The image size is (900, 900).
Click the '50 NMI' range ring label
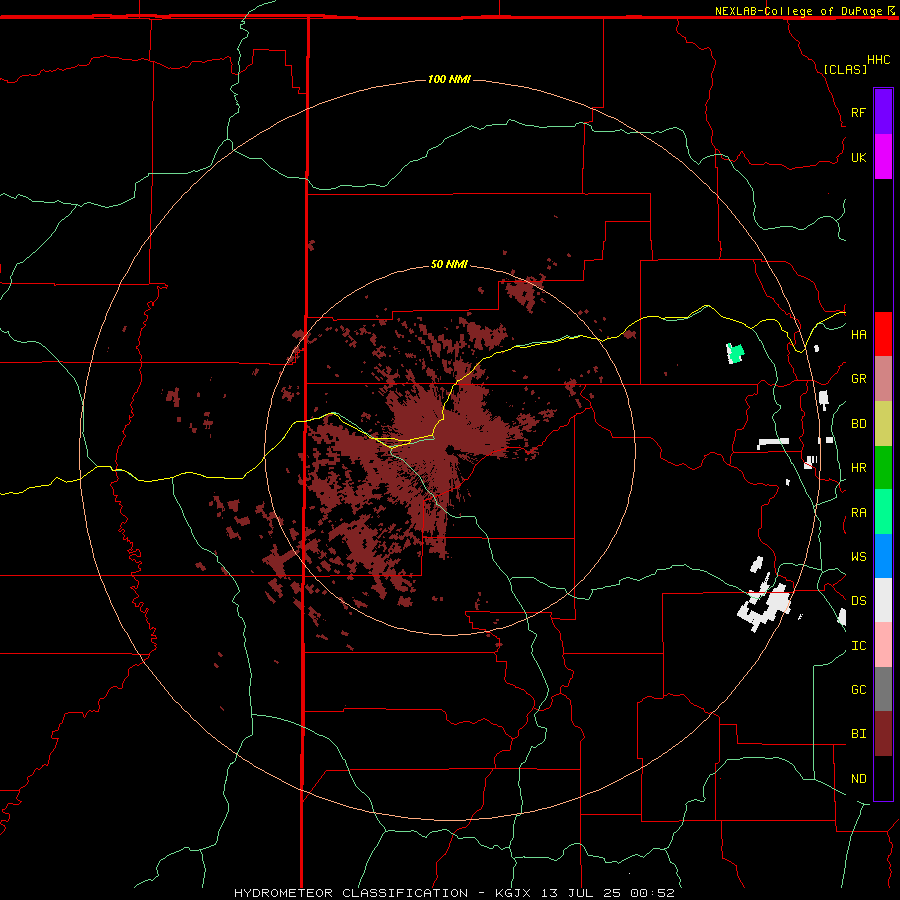pos(449,264)
